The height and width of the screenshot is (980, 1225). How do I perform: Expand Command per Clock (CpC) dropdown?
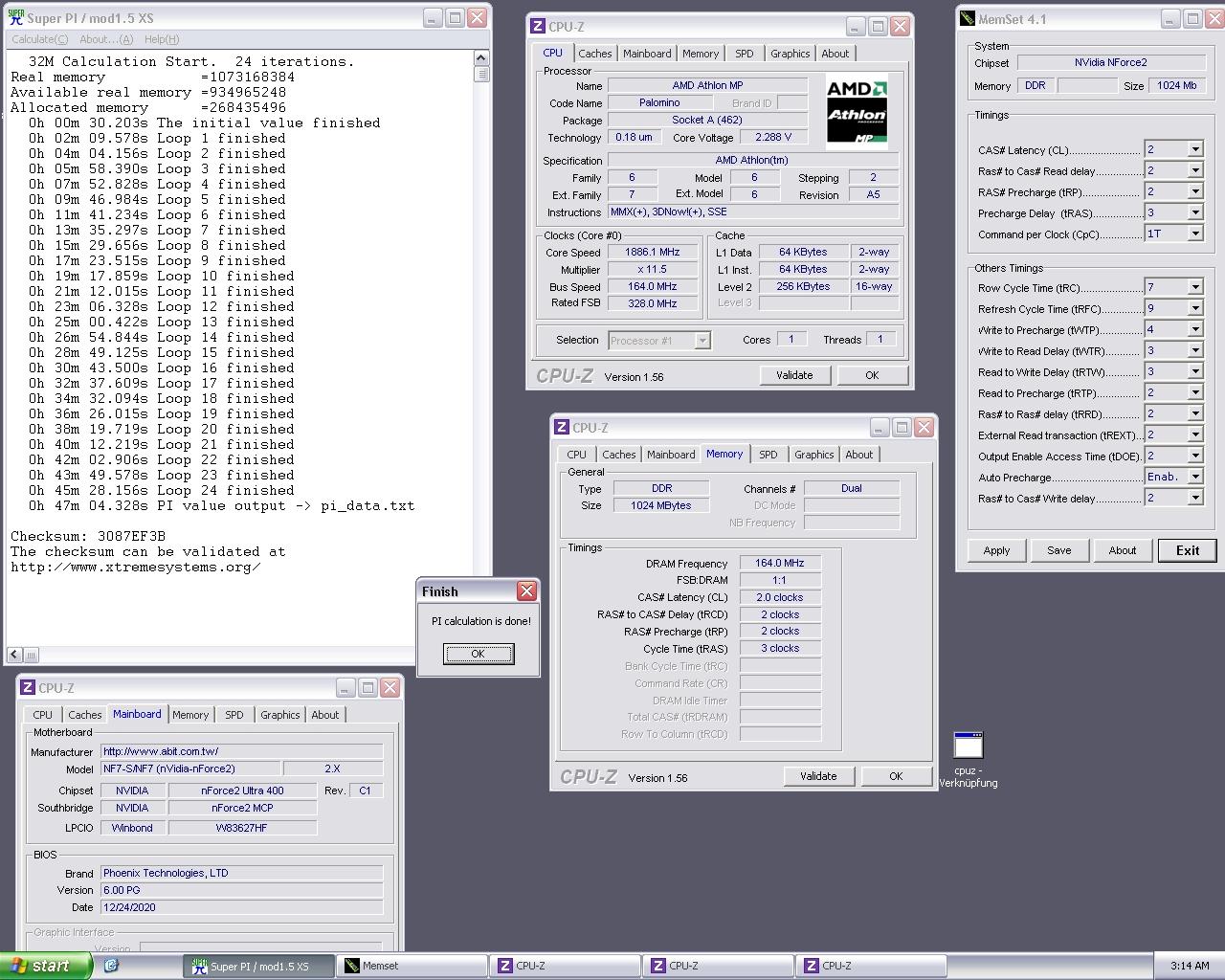point(1195,234)
